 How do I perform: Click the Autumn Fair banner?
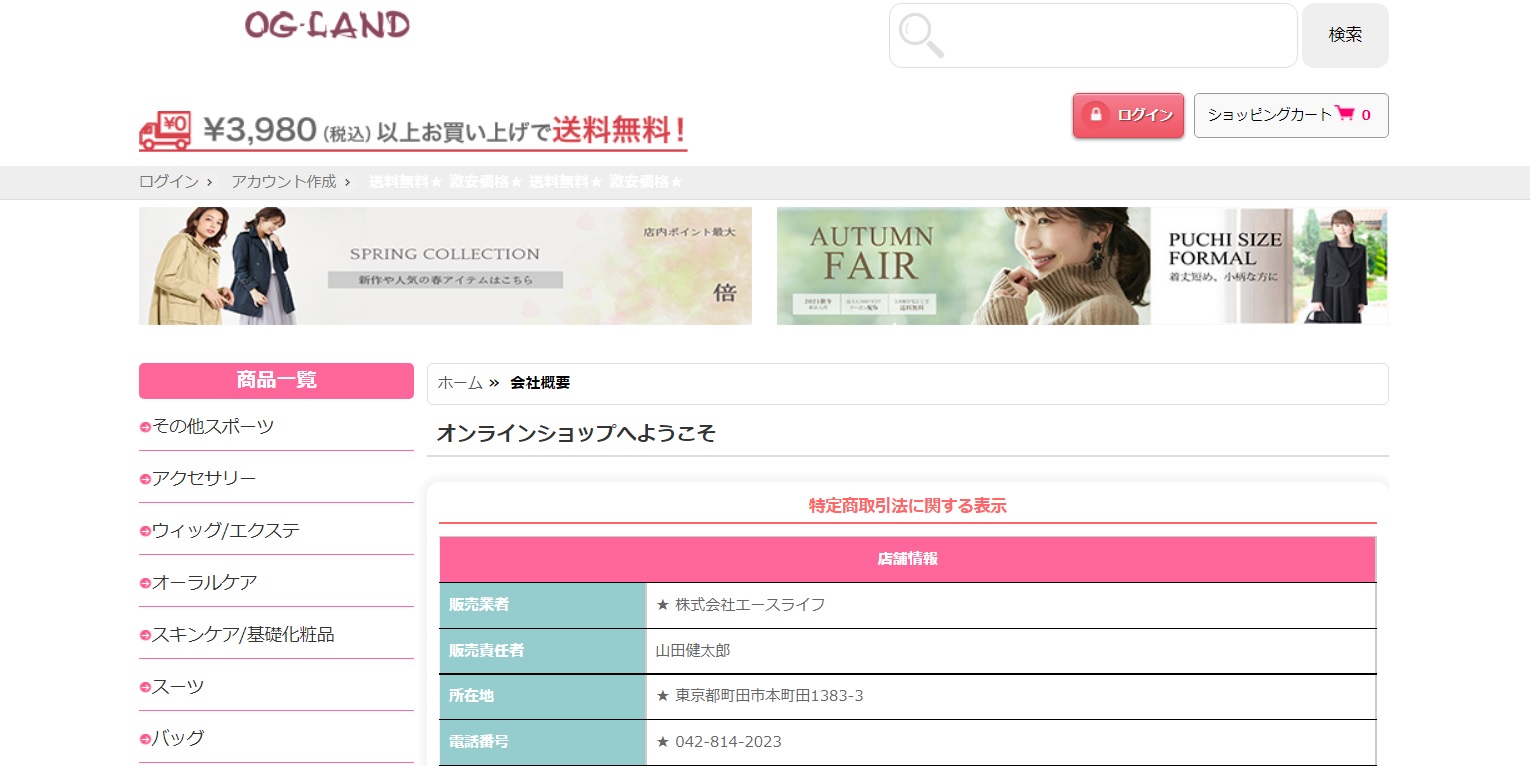(x=962, y=266)
